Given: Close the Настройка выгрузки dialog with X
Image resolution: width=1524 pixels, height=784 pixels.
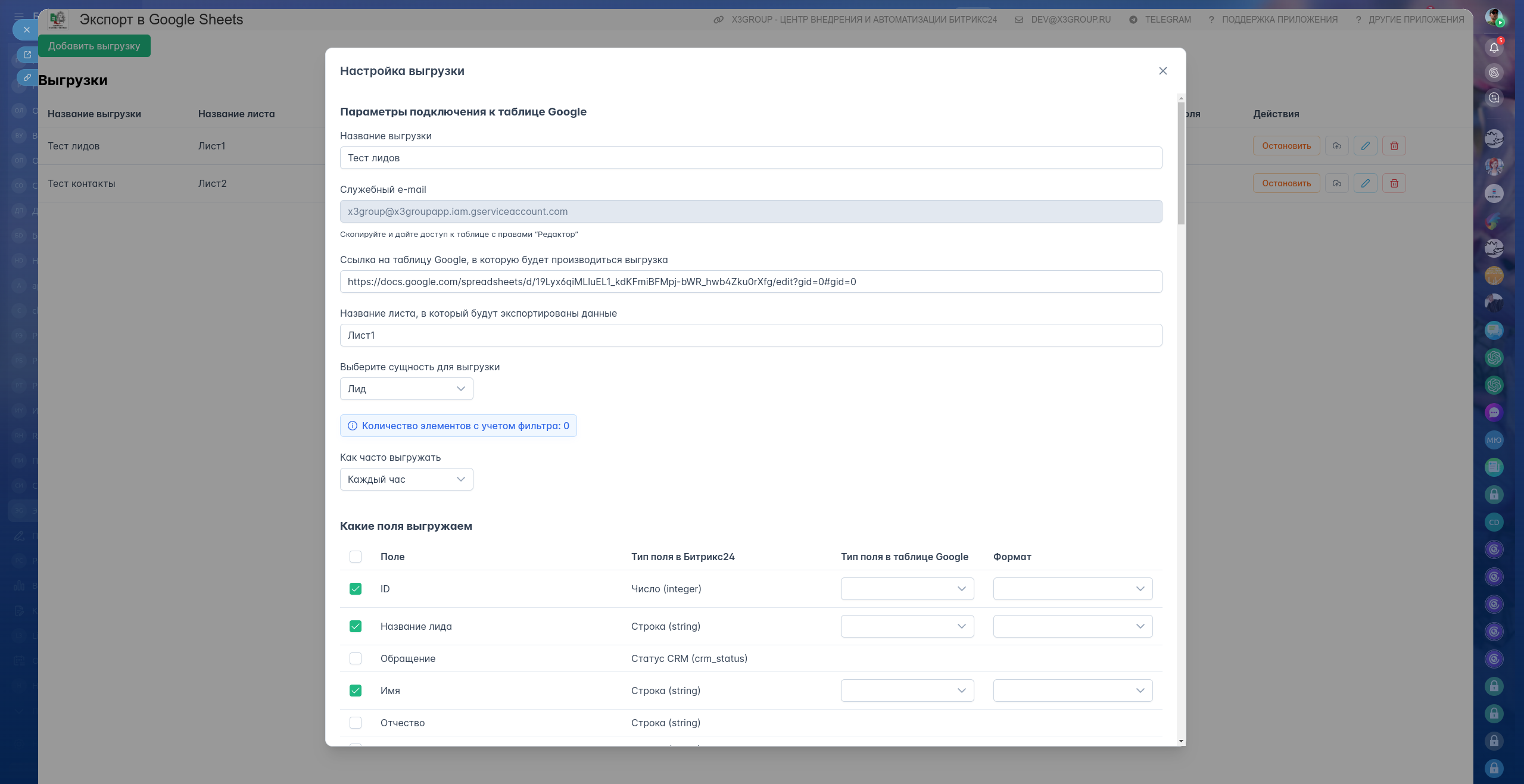Looking at the screenshot, I should [1163, 71].
